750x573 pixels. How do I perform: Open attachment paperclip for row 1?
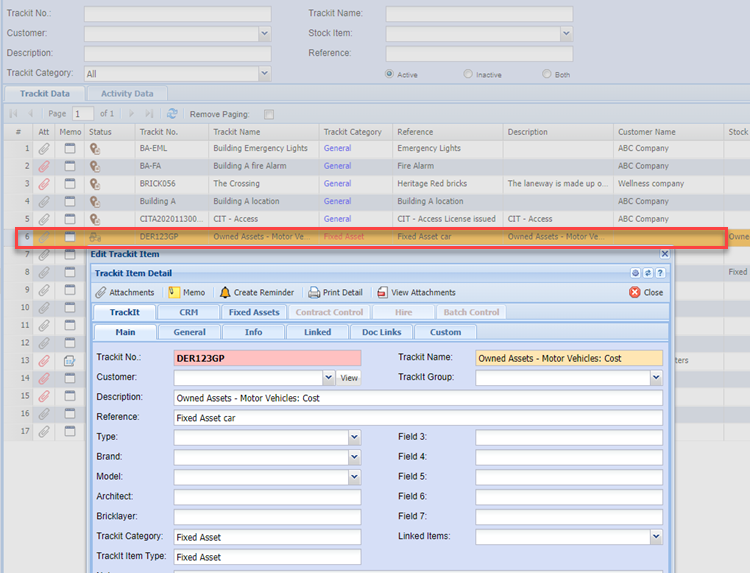43,149
